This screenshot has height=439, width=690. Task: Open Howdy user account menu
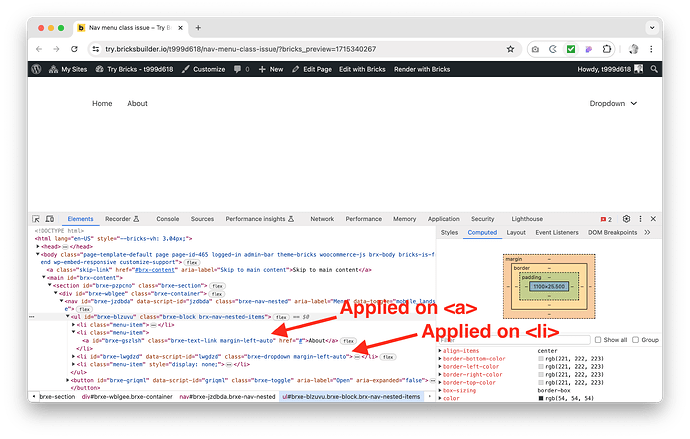(x=610, y=69)
